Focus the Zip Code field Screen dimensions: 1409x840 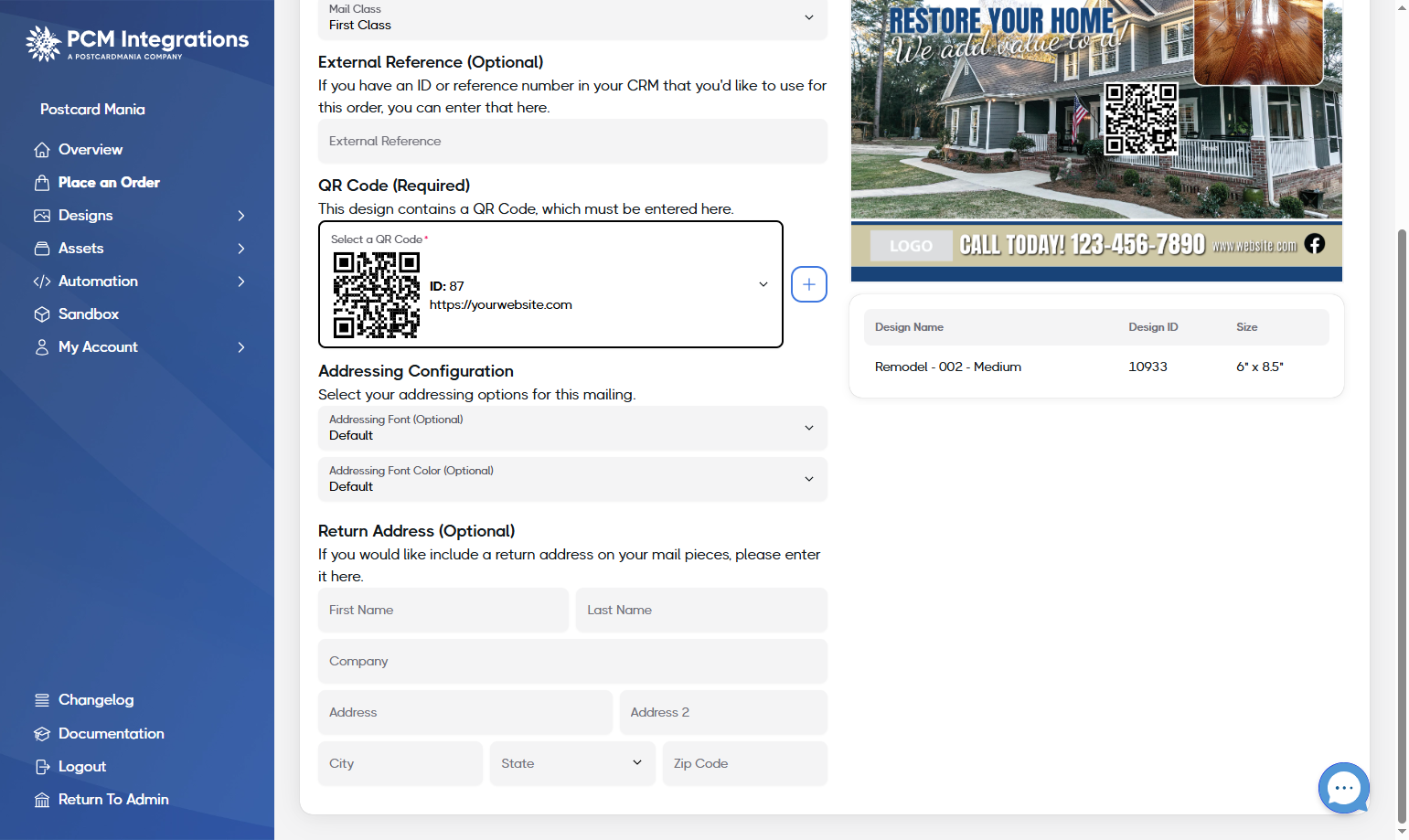point(745,763)
